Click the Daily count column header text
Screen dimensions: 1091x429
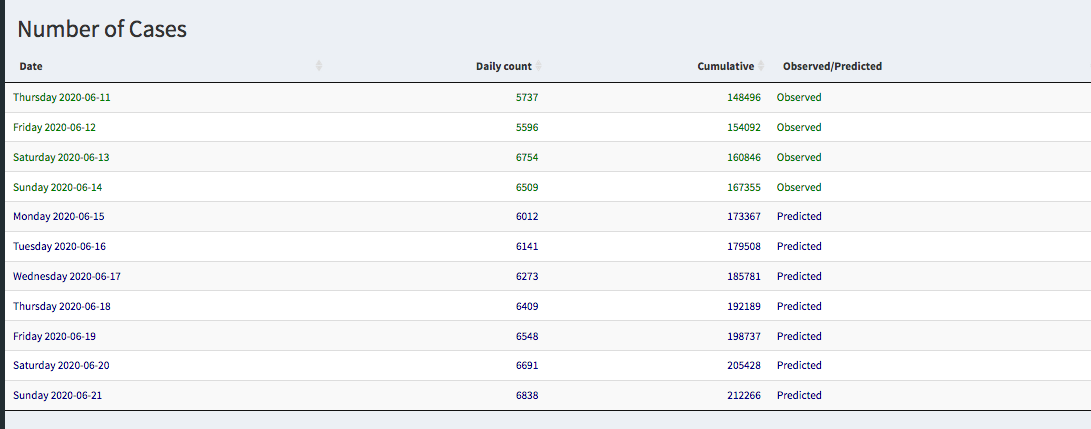tap(503, 66)
